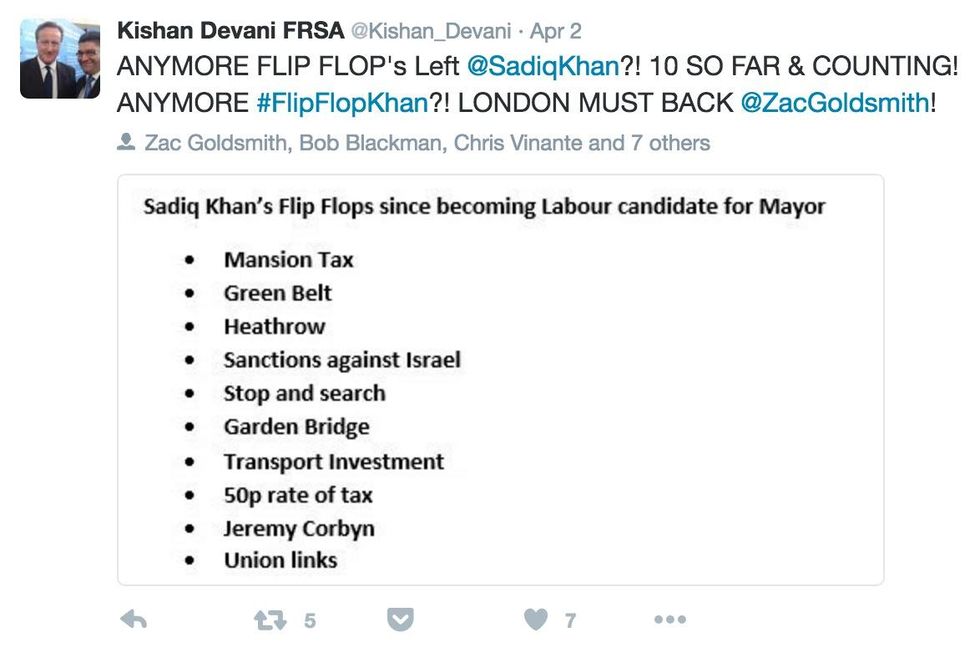Open the @SadiqKhan mention
This screenshot has width=980, height=653.
543,67
